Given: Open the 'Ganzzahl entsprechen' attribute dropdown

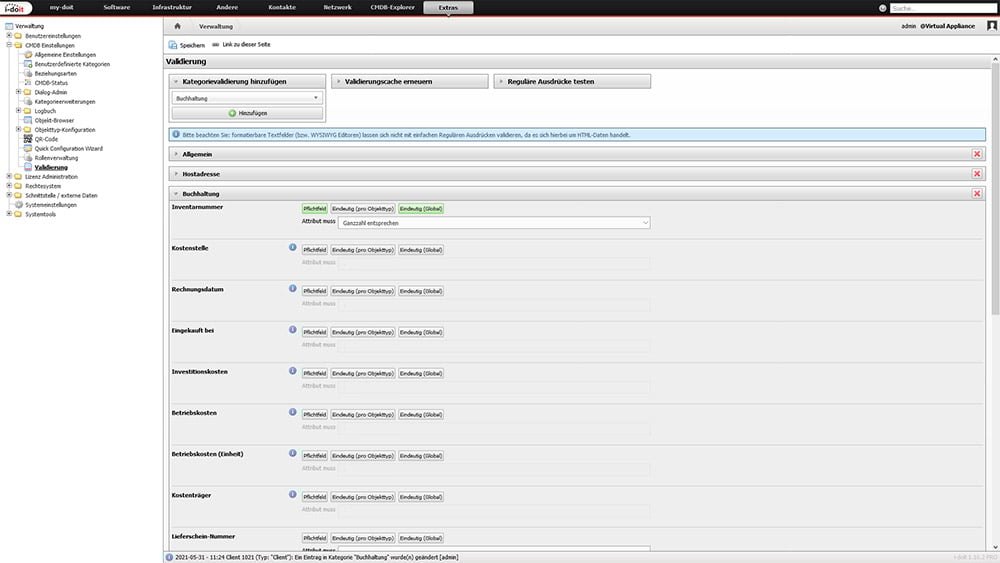Looking at the screenshot, I should tap(494, 222).
